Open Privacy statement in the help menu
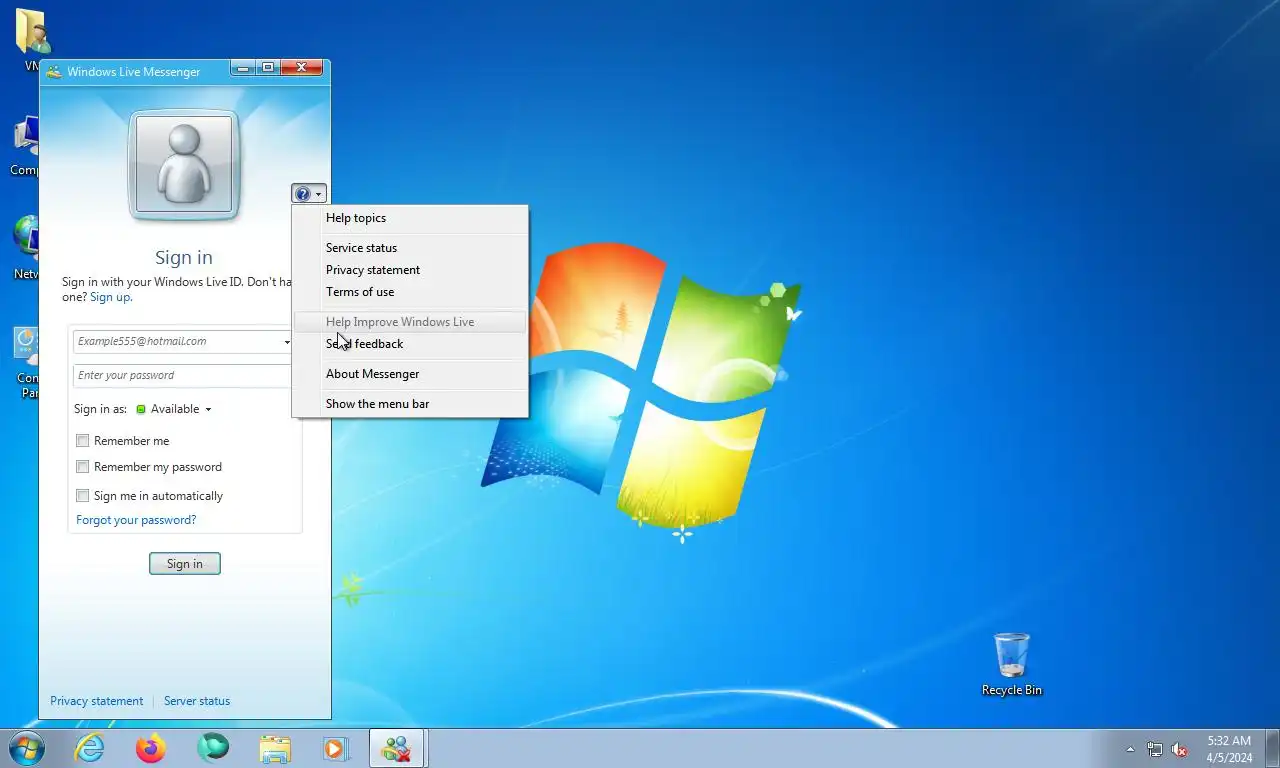Image resolution: width=1280 pixels, height=768 pixels. (x=410, y=270)
